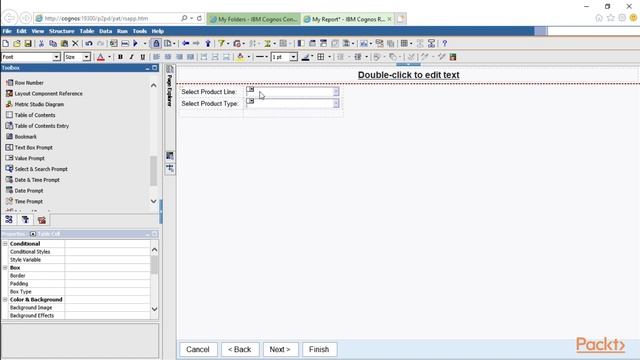Click the Finish button

(319, 349)
